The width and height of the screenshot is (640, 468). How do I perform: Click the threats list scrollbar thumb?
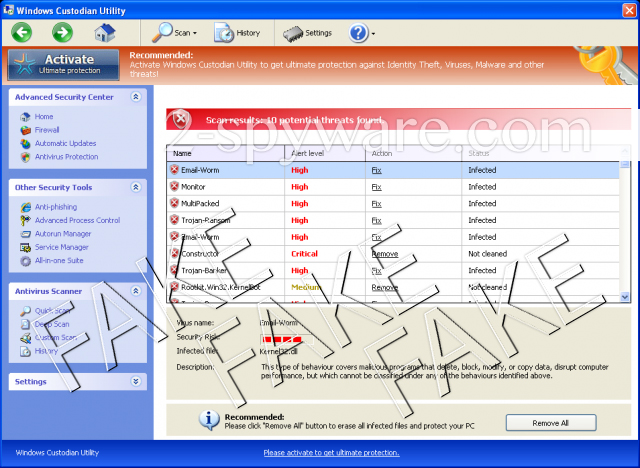click(624, 164)
